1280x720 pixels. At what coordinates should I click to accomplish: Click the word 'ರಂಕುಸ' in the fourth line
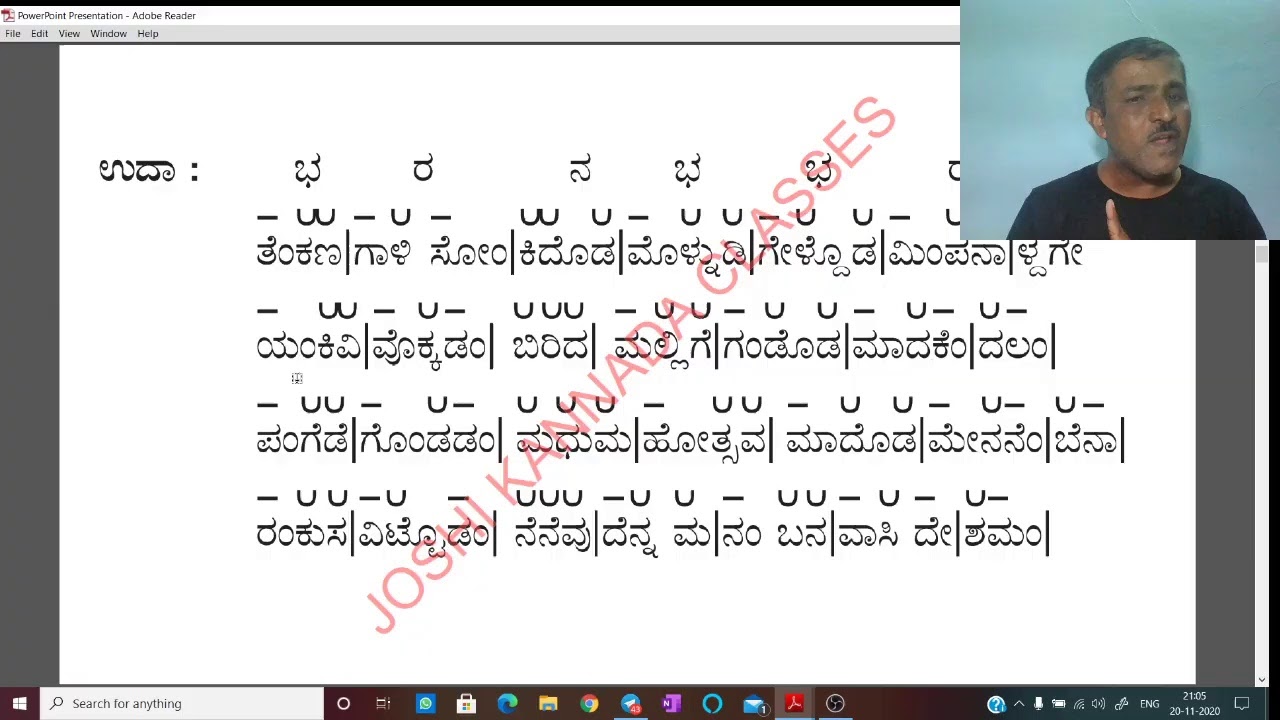[302, 534]
